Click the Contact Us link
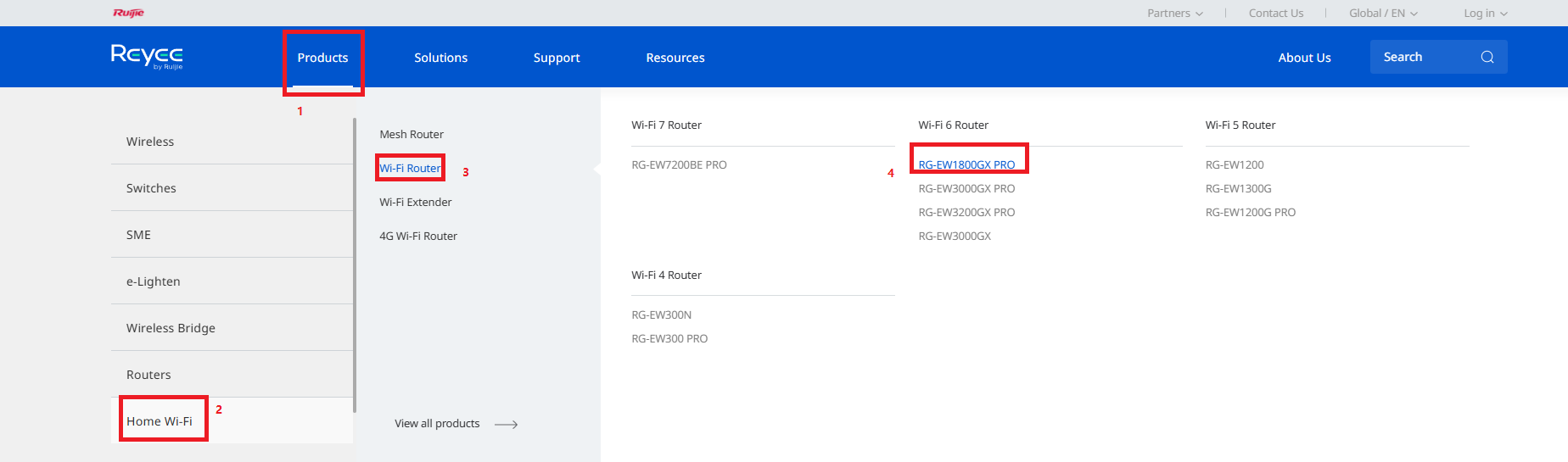1568x462 pixels. click(x=1275, y=13)
